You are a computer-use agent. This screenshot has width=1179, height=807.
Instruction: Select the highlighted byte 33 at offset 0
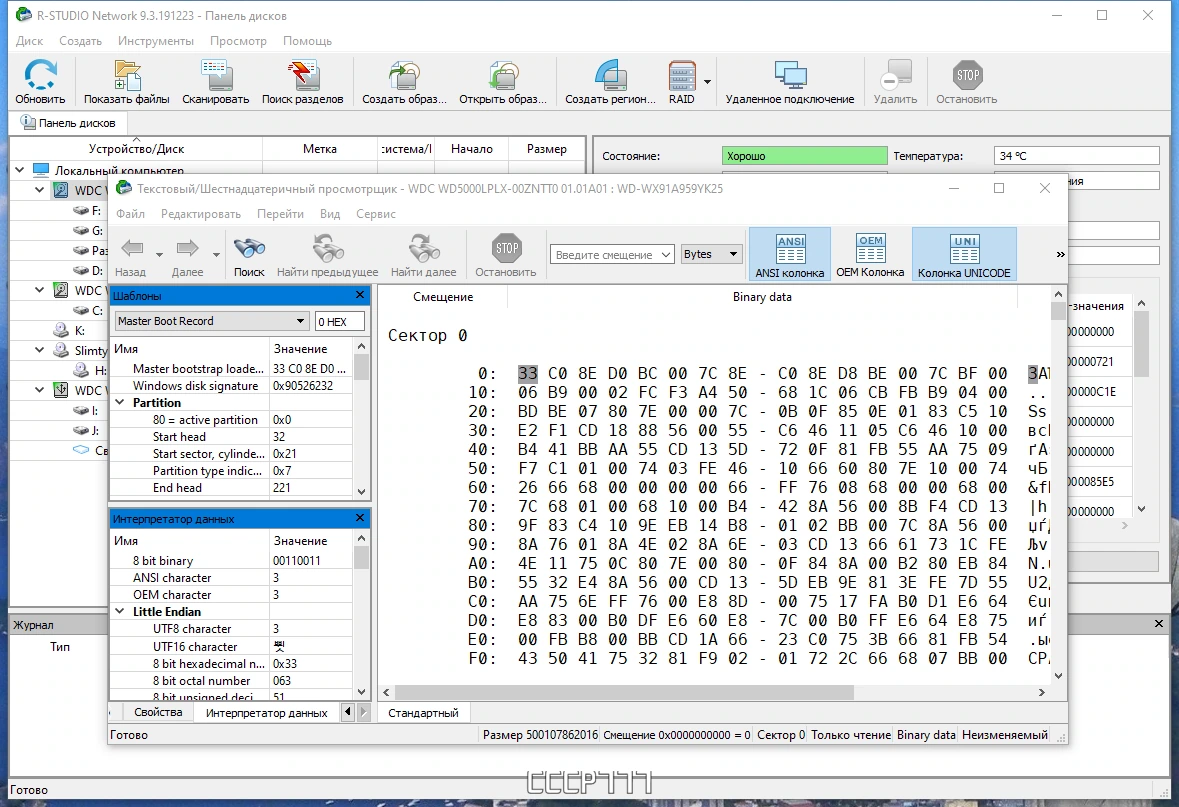528,373
